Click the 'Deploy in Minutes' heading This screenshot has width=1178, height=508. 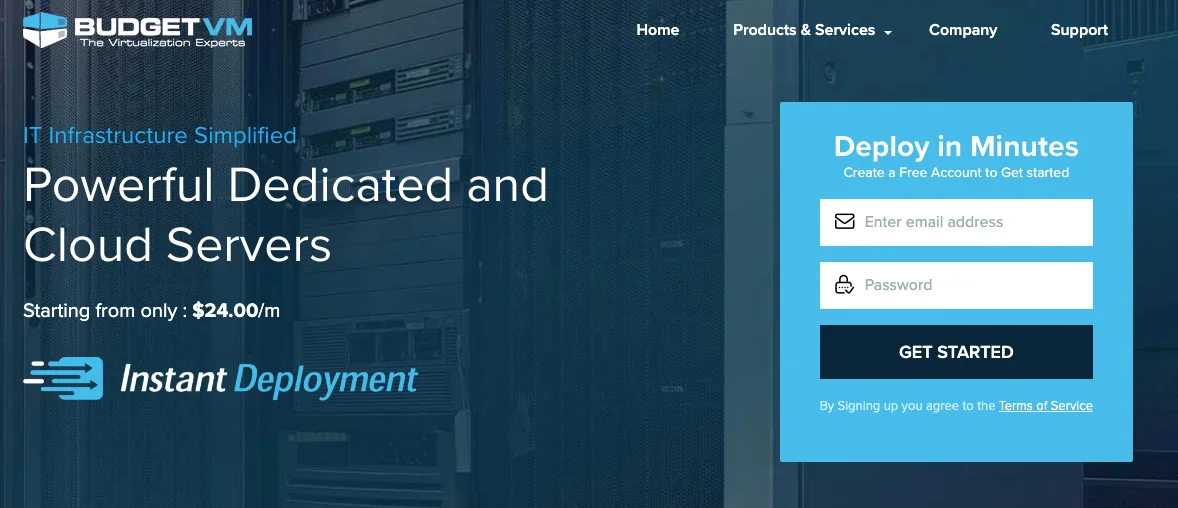click(x=956, y=146)
